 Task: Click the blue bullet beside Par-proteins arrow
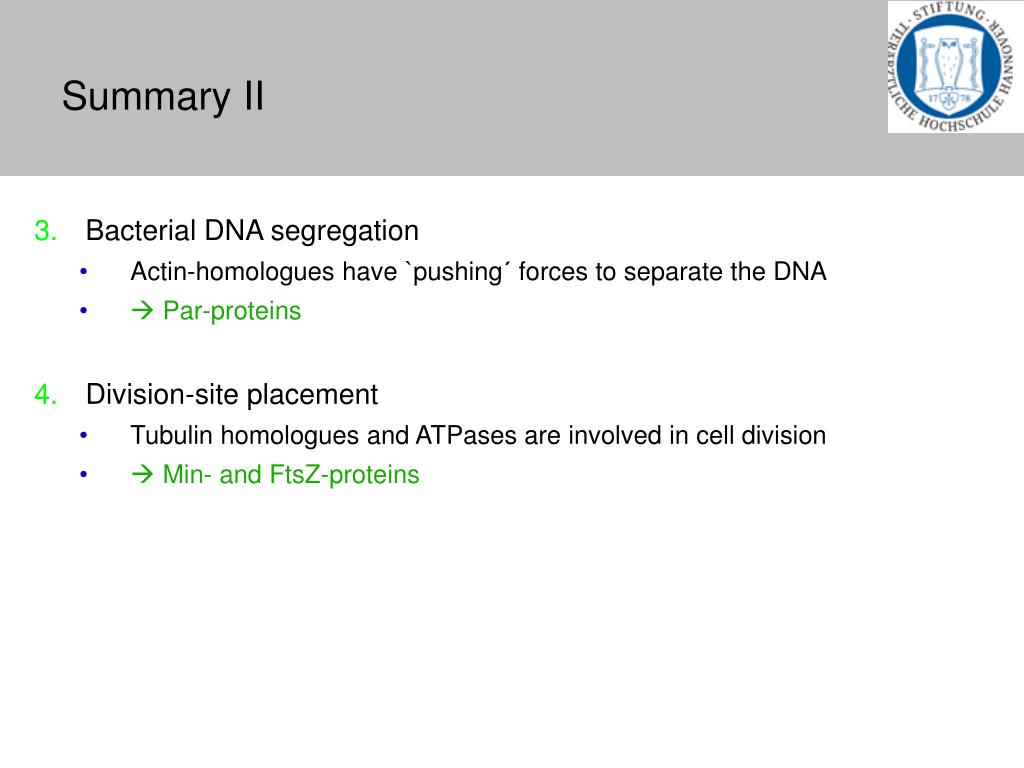[x=84, y=311]
